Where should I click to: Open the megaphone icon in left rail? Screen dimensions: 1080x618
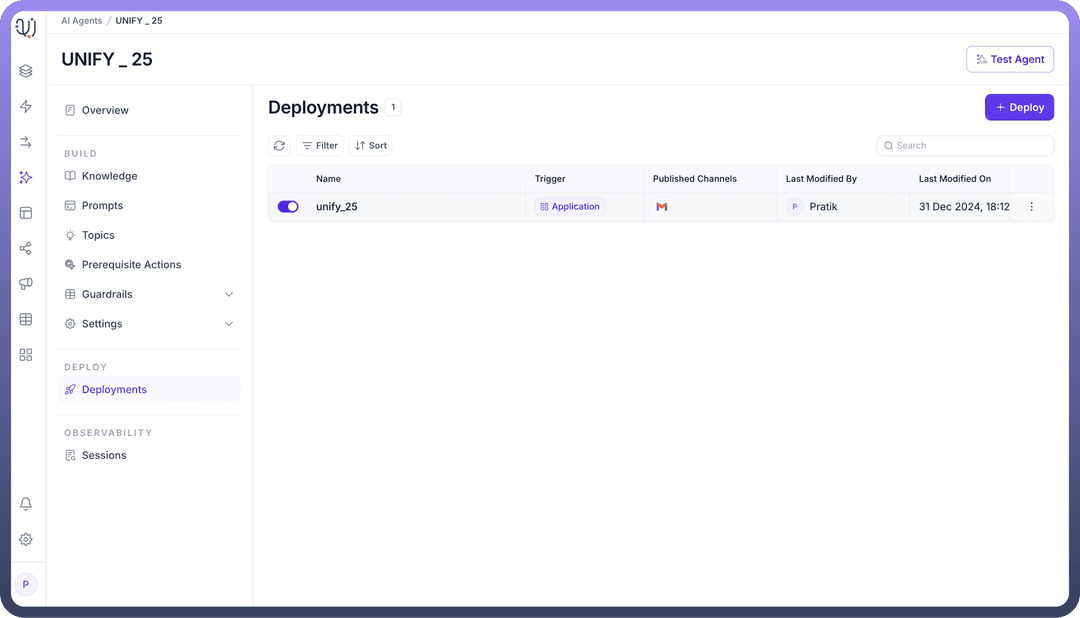(x=26, y=284)
